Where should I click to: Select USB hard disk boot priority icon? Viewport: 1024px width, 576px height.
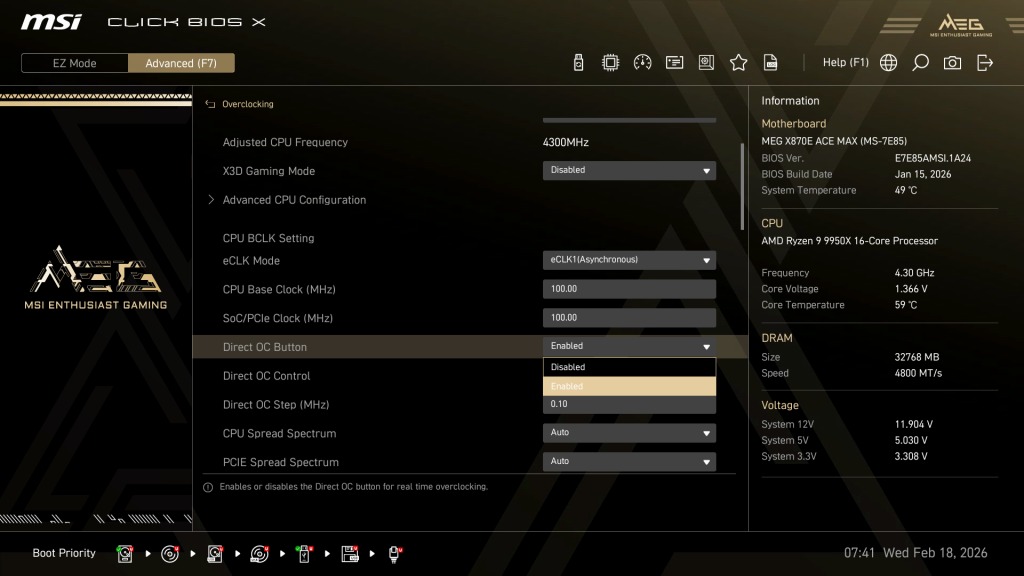pos(215,554)
